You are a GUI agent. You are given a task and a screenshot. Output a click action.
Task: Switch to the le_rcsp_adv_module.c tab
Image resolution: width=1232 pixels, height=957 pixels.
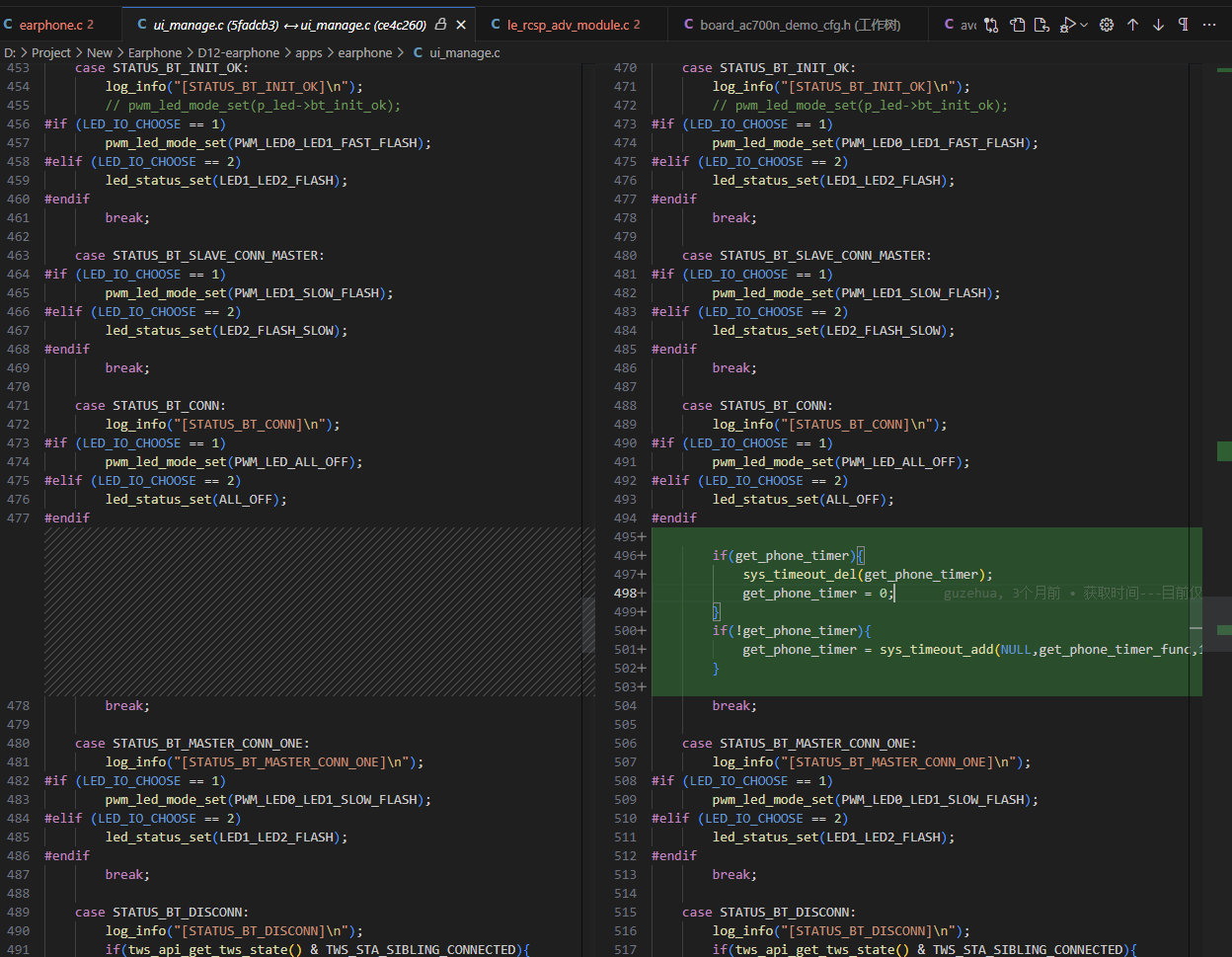(574, 25)
